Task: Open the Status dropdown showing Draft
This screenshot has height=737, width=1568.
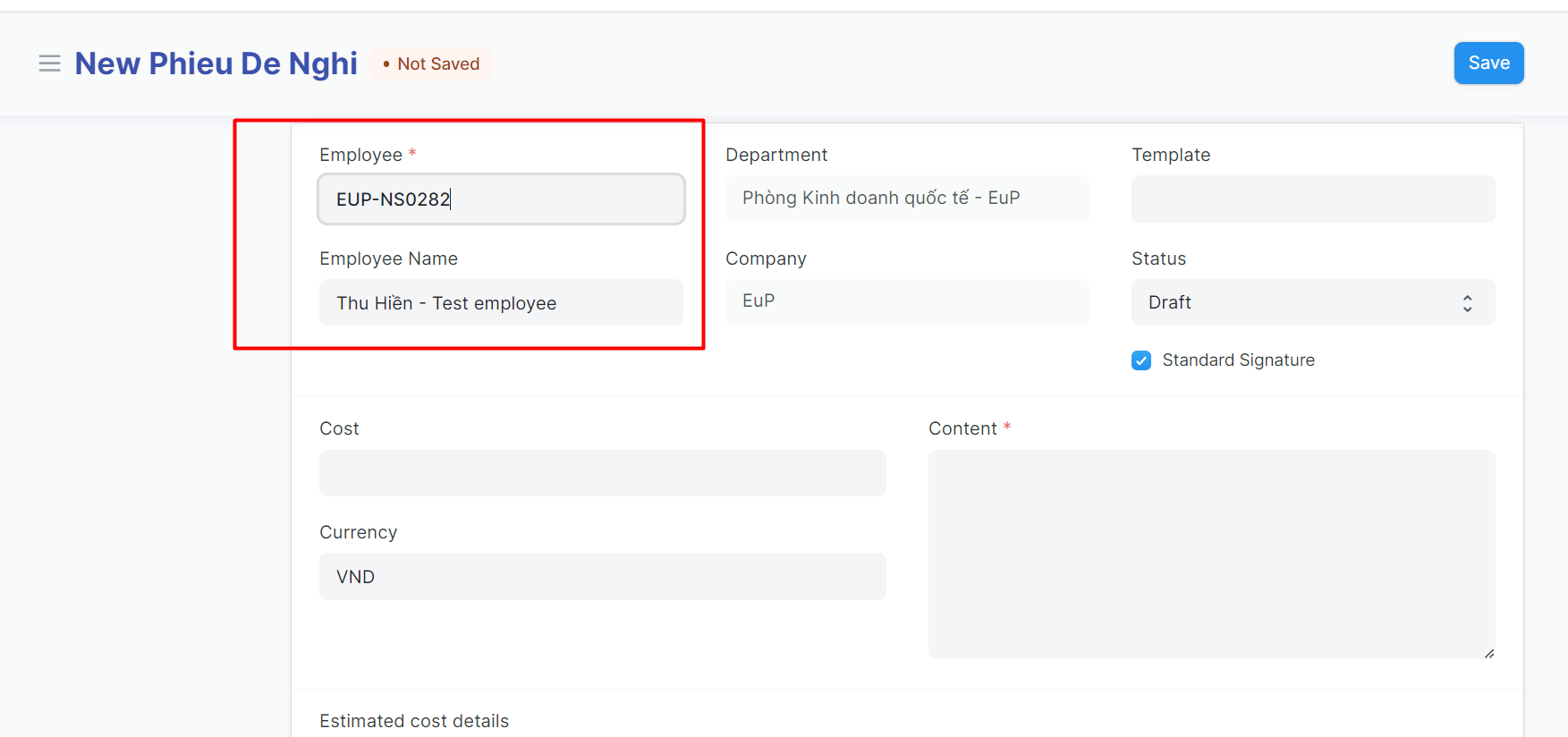Action: click(x=1311, y=303)
